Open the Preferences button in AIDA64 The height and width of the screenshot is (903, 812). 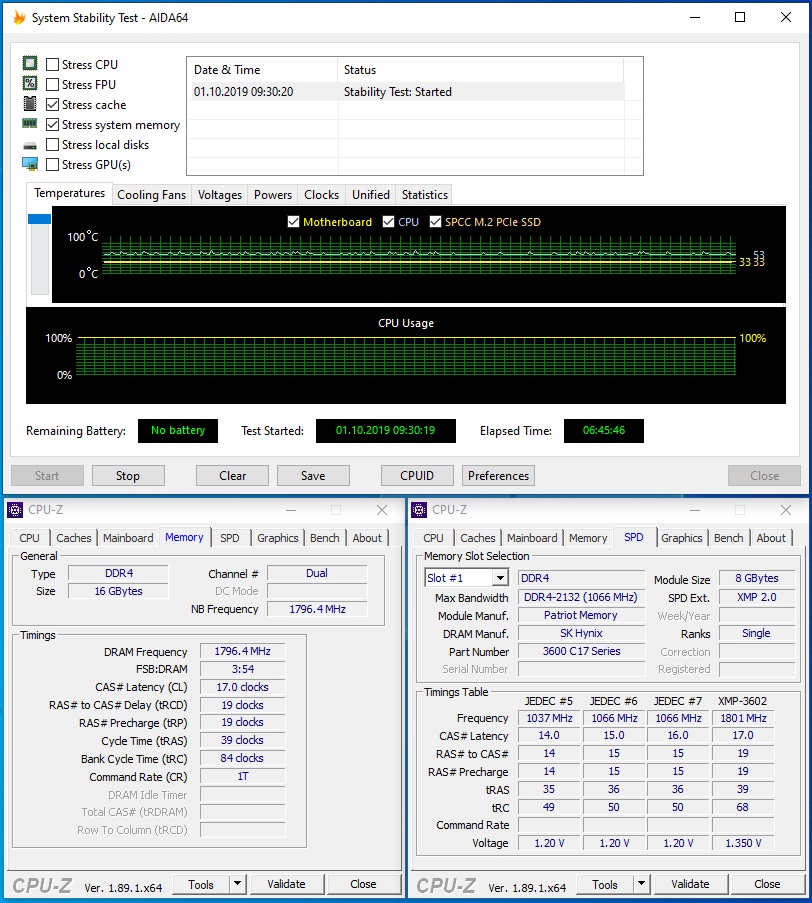[498, 476]
